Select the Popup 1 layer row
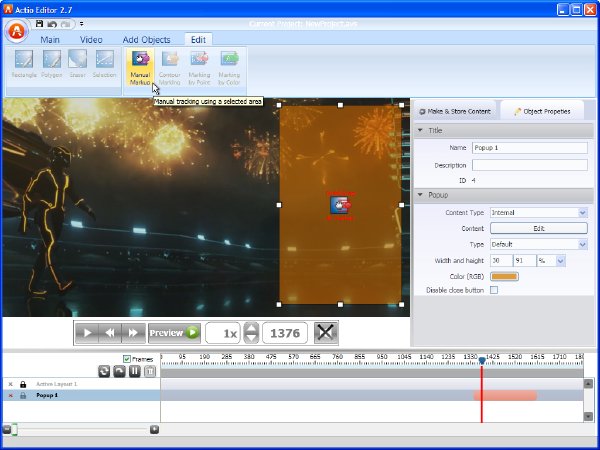The image size is (600, 450). point(81,395)
